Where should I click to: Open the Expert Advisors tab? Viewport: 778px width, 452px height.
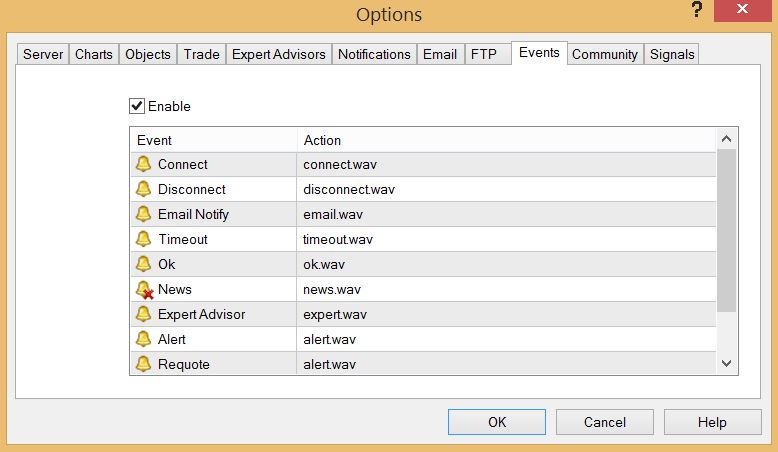tap(279, 54)
